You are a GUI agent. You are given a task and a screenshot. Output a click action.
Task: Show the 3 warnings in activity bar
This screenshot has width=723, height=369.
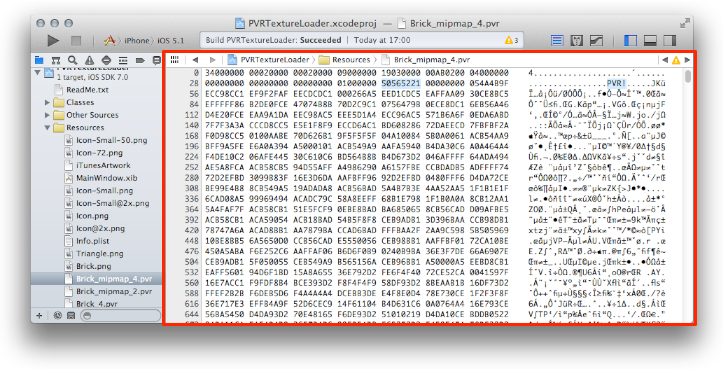tap(511, 41)
